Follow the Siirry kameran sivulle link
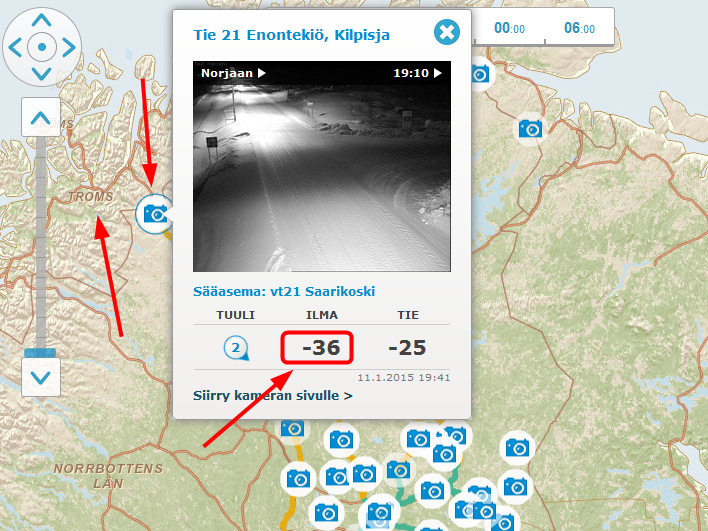Image resolution: width=708 pixels, height=531 pixels. click(x=272, y=396)
